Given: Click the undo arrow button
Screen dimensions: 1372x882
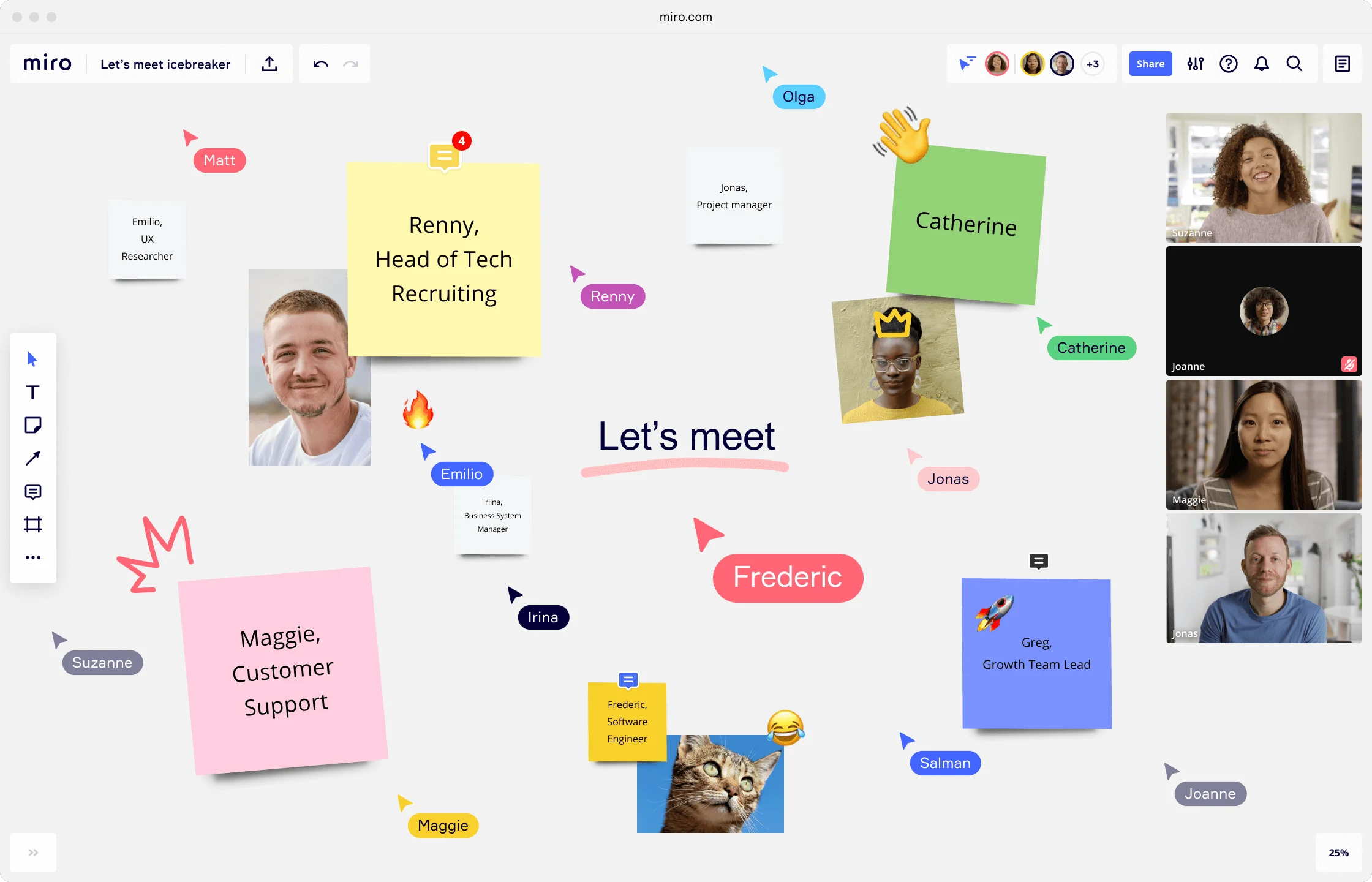Looking at the screenshot, I should 320,63.
